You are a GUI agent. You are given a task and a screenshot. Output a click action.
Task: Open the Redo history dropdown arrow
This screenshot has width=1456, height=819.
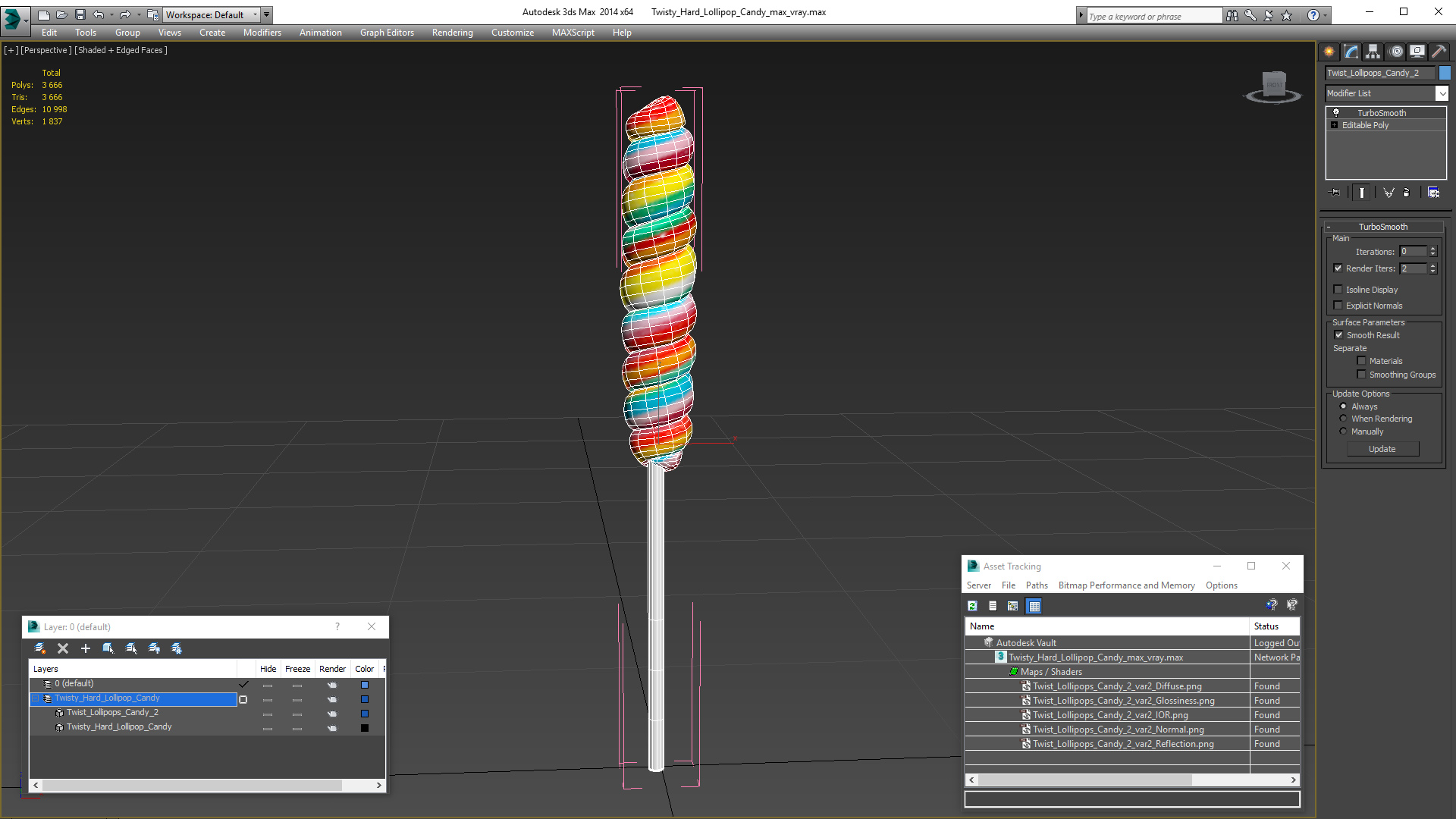[138, 14]
